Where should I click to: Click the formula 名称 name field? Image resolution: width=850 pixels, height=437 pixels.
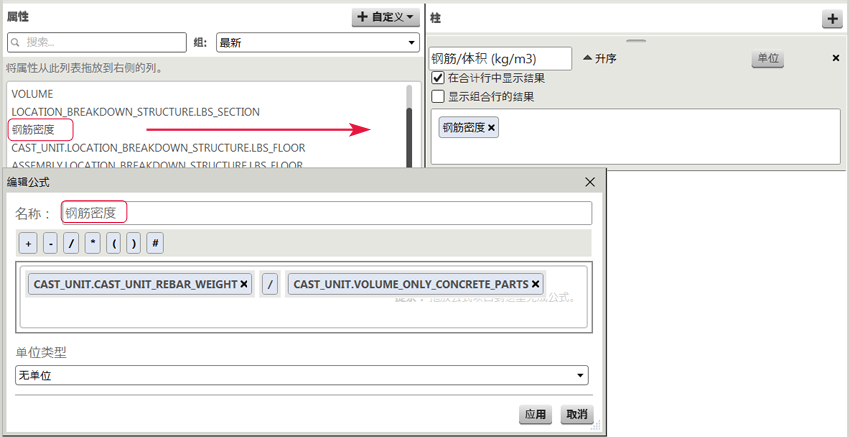tap(326, 213)
